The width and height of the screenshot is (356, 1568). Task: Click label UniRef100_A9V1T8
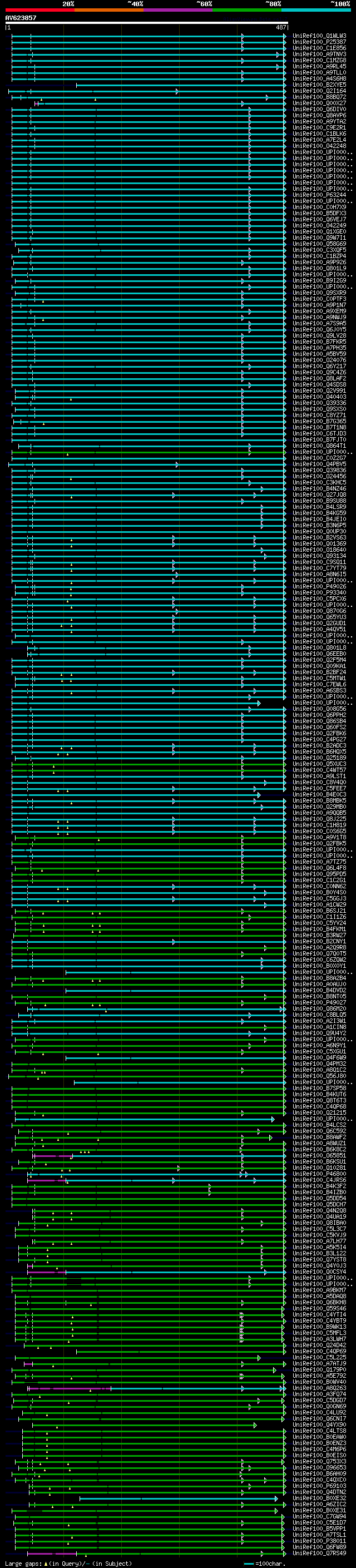click(x=319, y=837)
